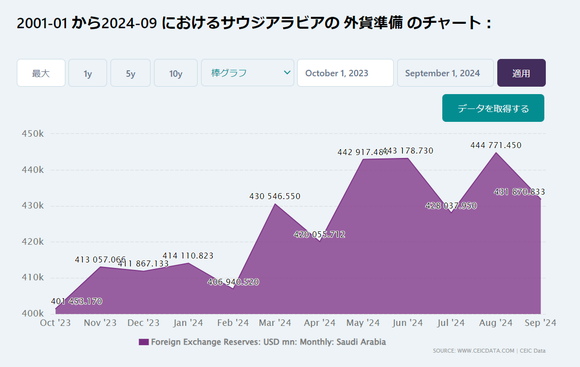The height and width of the screenshot is (367, 580).
Task: Click the 401 453.170 October data label
Action: click(77, 301)
